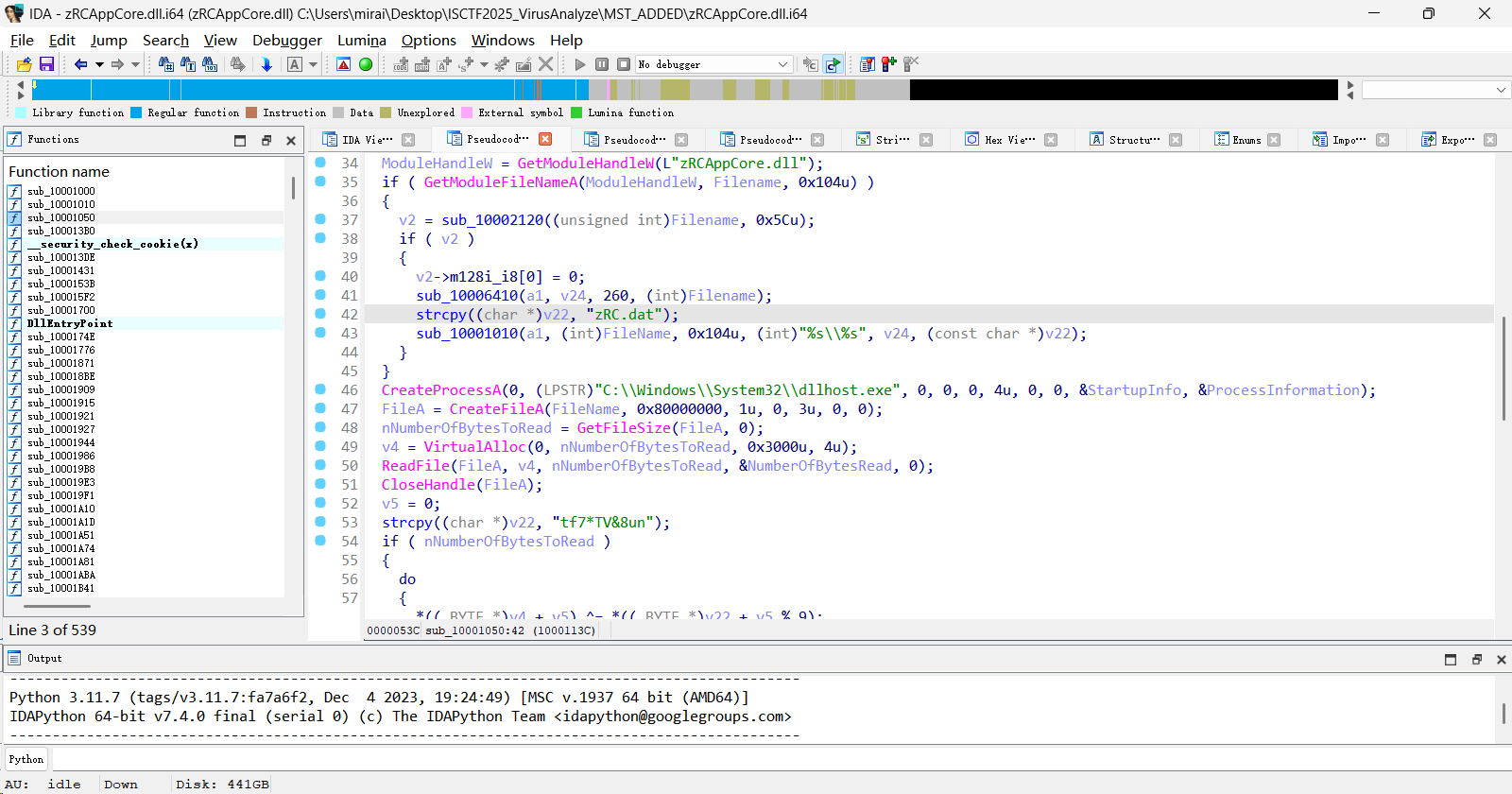Select DllEntryPoint in the functions list
The height and width of the screenshot is (794, 1512).
click(70, 323)
